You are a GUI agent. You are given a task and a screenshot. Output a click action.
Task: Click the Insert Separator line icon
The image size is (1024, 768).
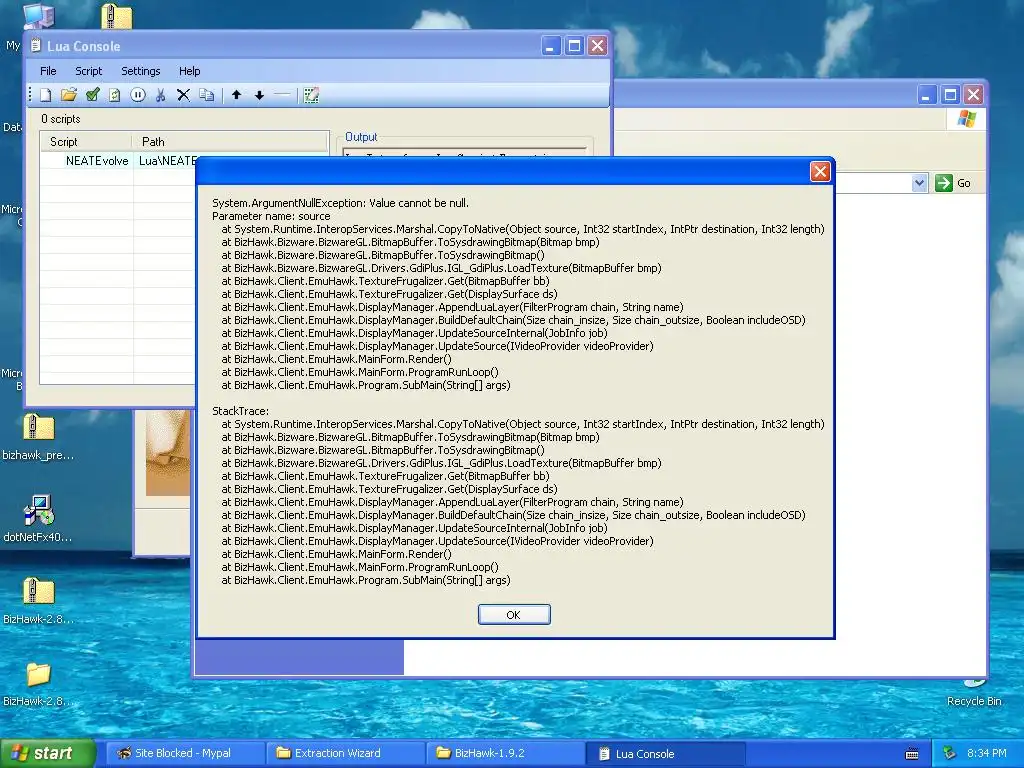click(x=282, y=95)
